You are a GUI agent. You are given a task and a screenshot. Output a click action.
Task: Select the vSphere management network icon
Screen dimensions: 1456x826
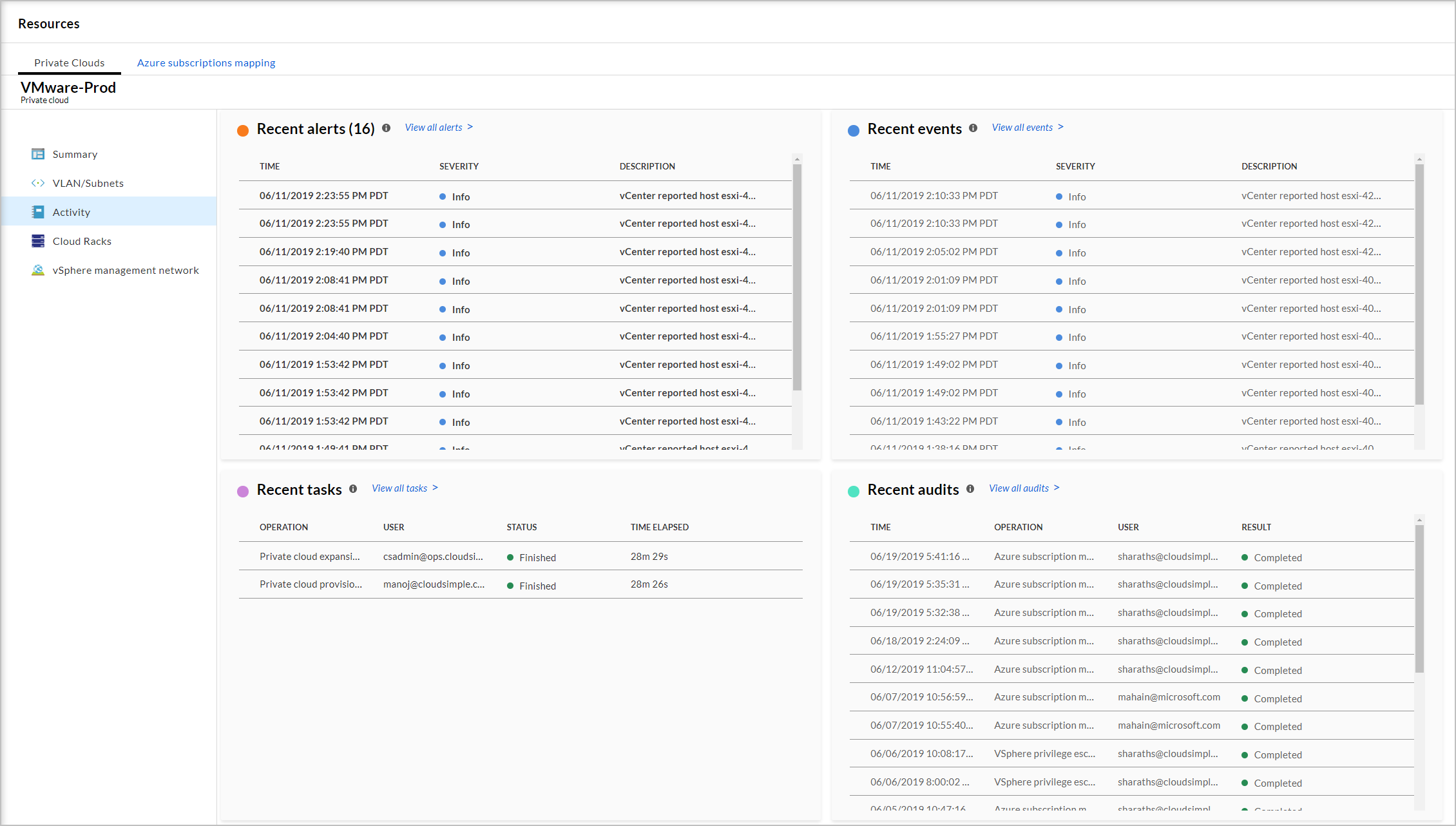point(37,270)
